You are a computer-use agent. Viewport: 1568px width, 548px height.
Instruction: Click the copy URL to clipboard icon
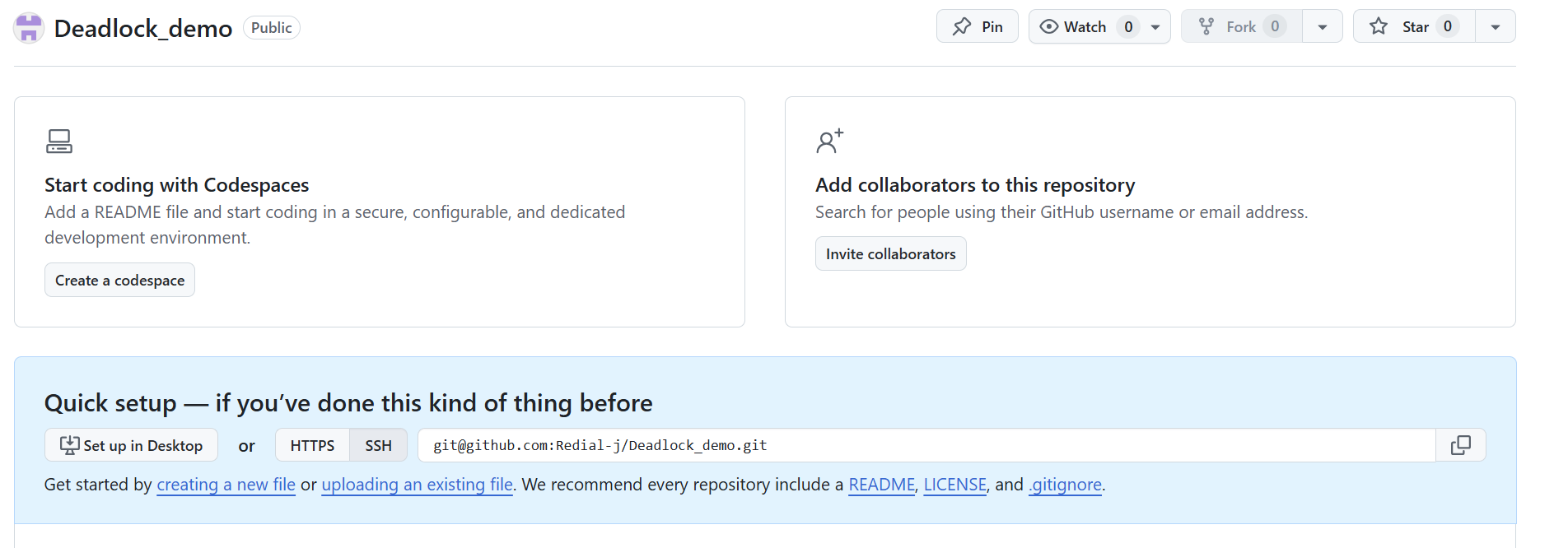pyautogui.click(x=1460, y=445)
